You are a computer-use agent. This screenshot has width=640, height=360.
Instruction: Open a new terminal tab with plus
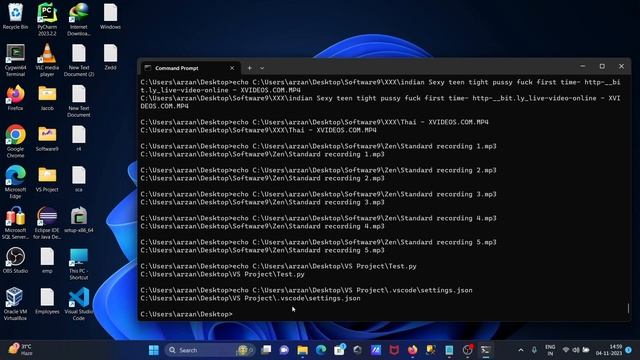coord(249,68)
